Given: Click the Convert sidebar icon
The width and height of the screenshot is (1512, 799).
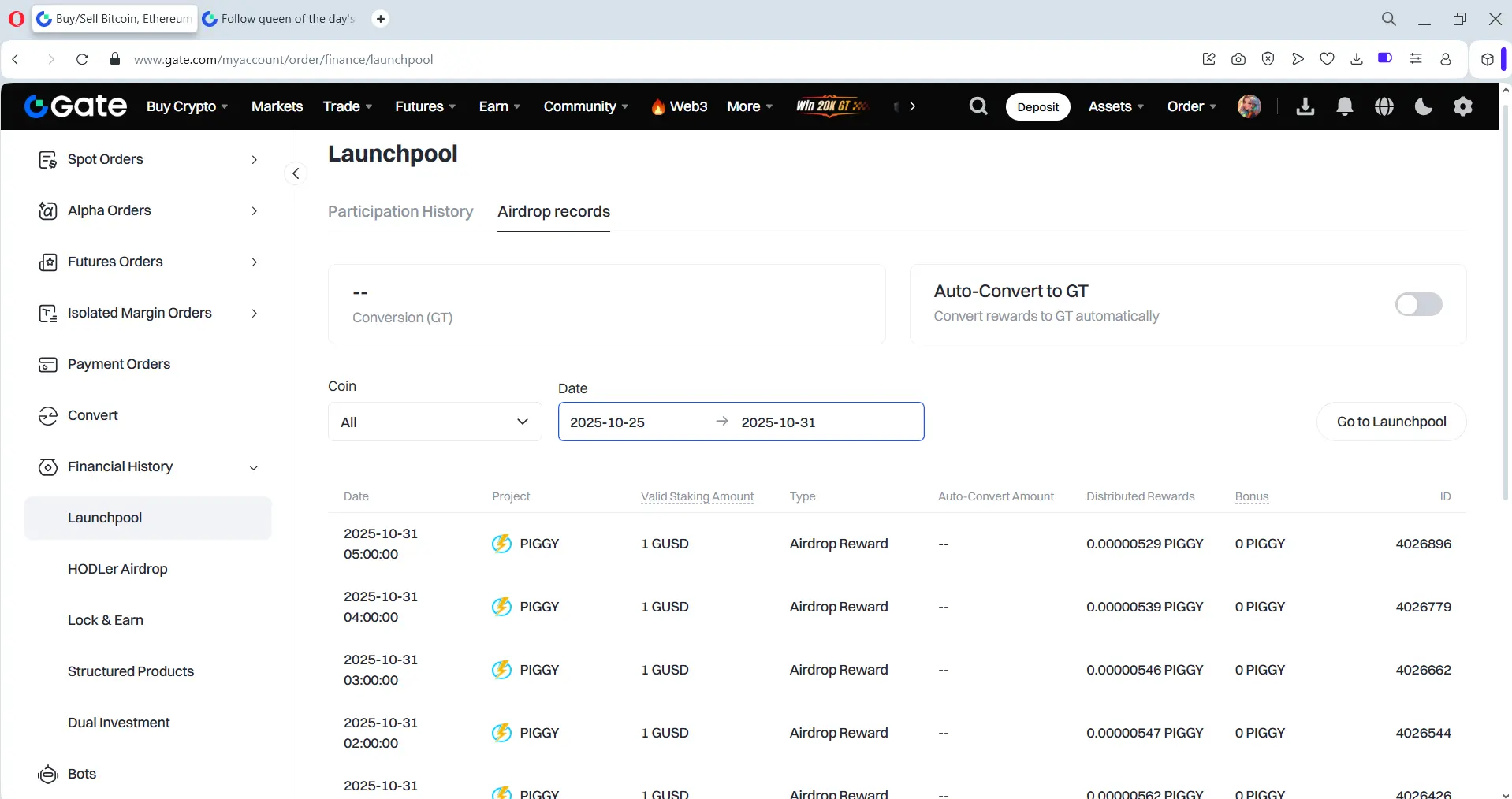Looking at the screenshot, I should [x=48, y=416].
